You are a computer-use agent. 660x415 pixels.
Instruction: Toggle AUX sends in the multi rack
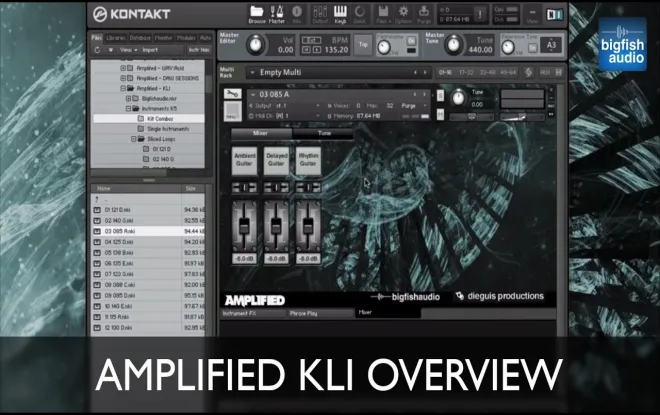point(545,72)
